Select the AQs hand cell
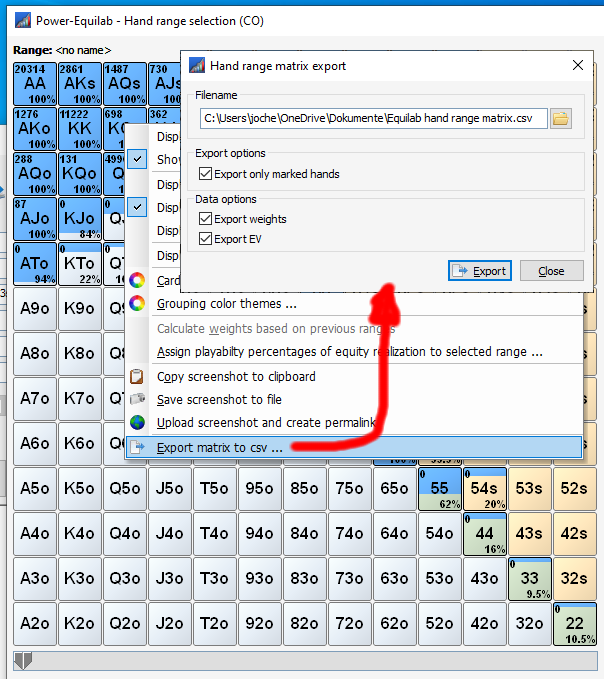The width and height of the screenshot is (604, 679). 125,84
